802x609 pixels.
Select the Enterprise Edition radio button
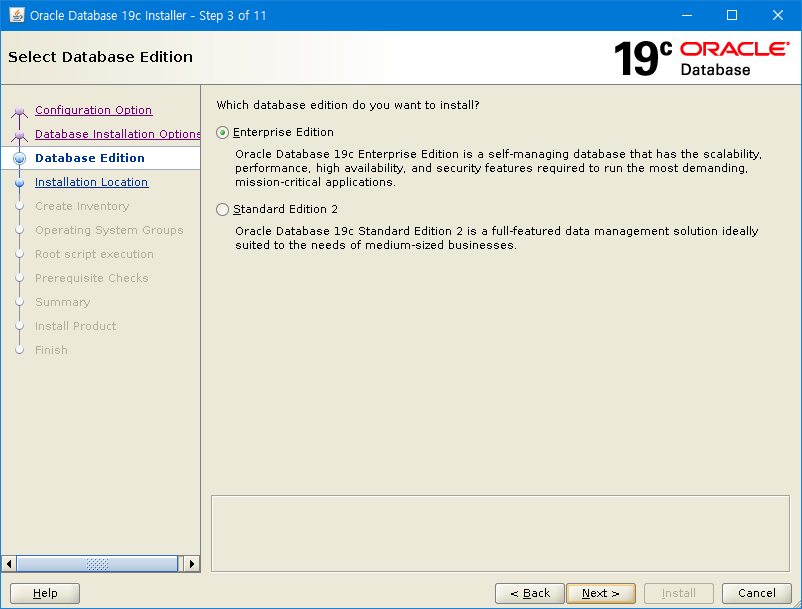(223, 133)
